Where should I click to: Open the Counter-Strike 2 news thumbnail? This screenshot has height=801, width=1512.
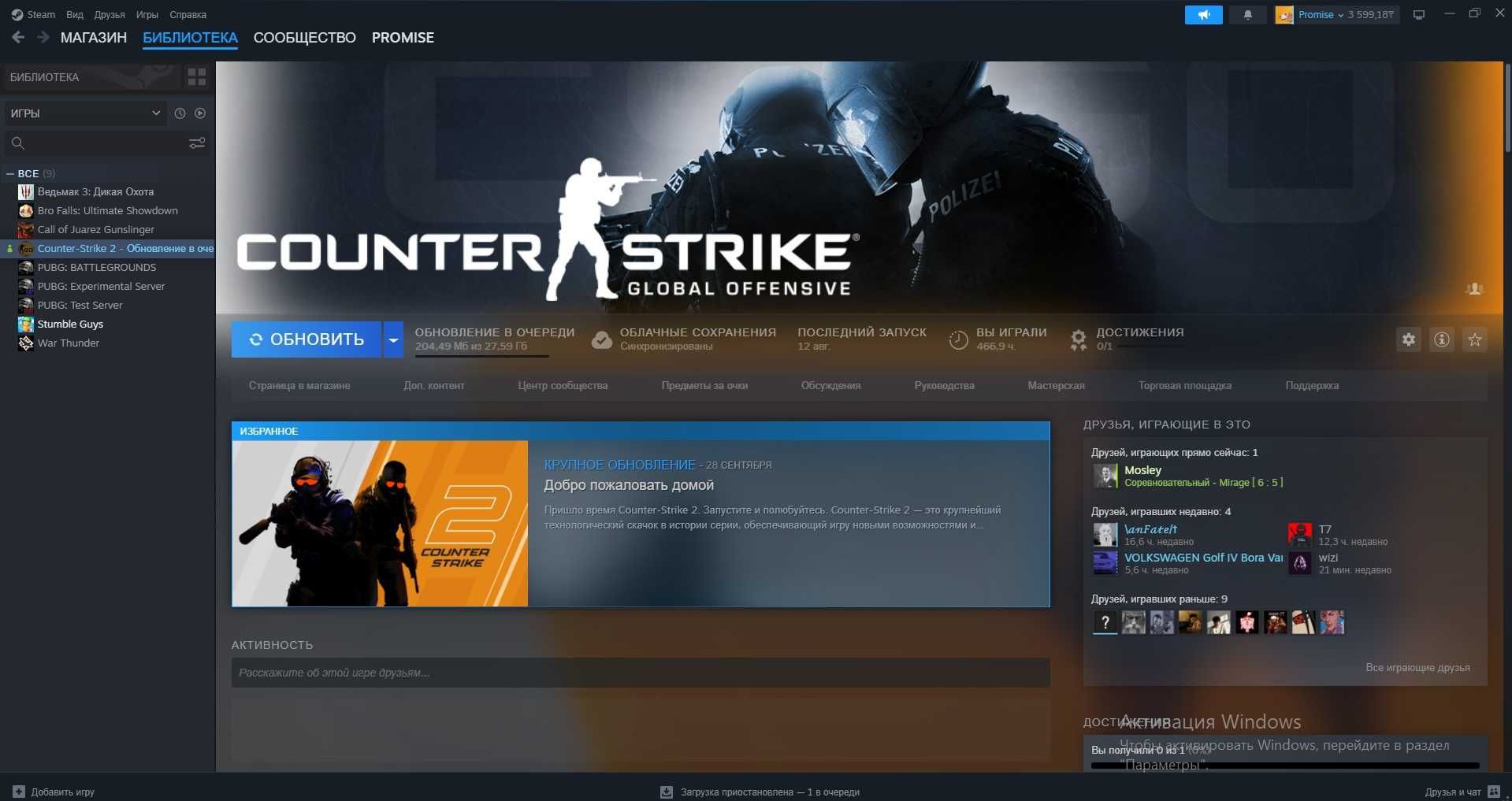(x=380, y=523)
